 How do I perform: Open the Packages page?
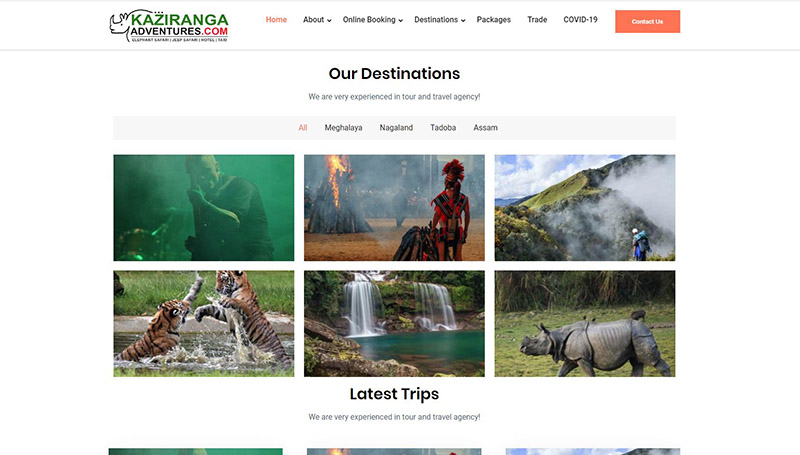click(x=493, y=20)
